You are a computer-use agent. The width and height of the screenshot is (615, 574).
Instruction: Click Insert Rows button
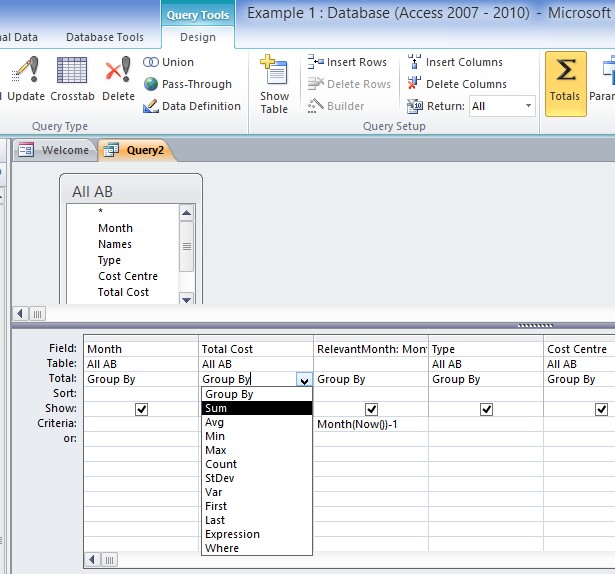click(347, 62)
